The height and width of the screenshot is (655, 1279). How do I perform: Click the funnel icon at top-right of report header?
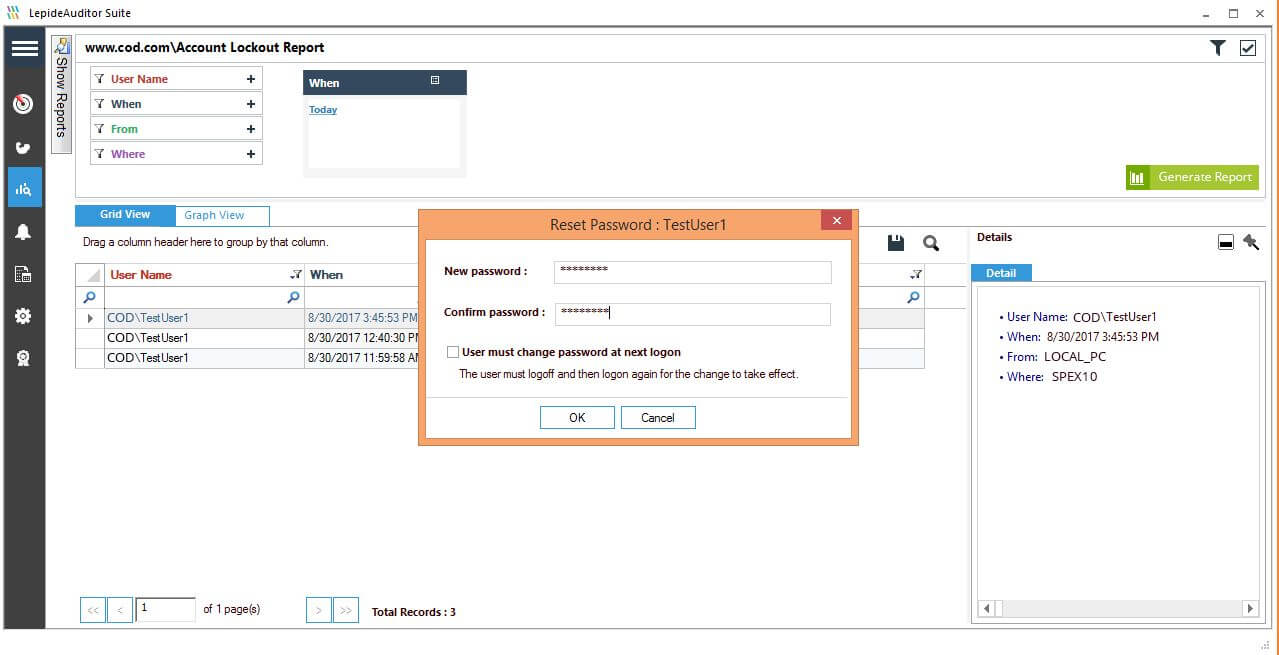coord(1217,48)
